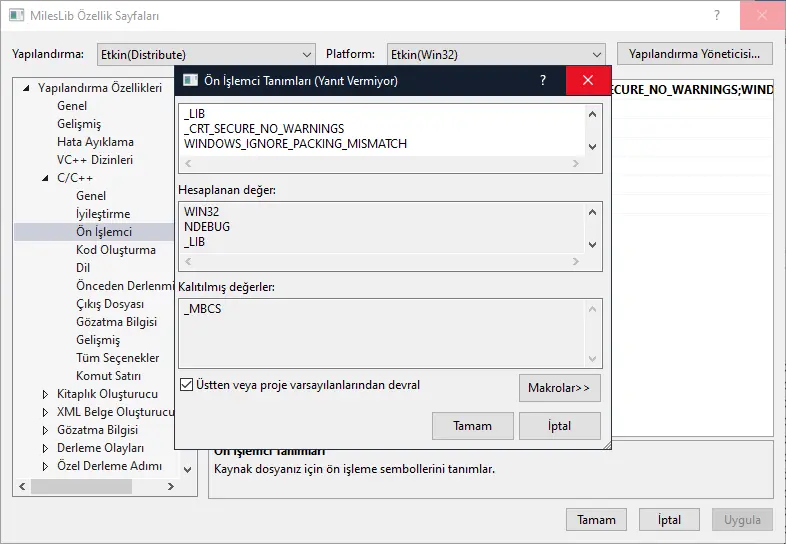Open the Yapılandırma dropdown Etkin(Distribute)
This screenshot has height=544, width=786.
click(206, 54)
